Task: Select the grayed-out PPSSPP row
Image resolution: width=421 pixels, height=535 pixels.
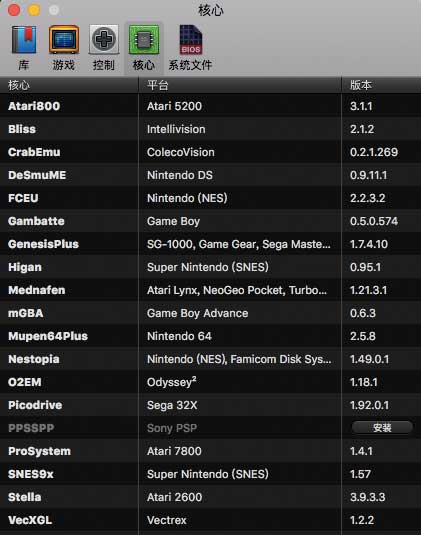Action: [210, 428]
